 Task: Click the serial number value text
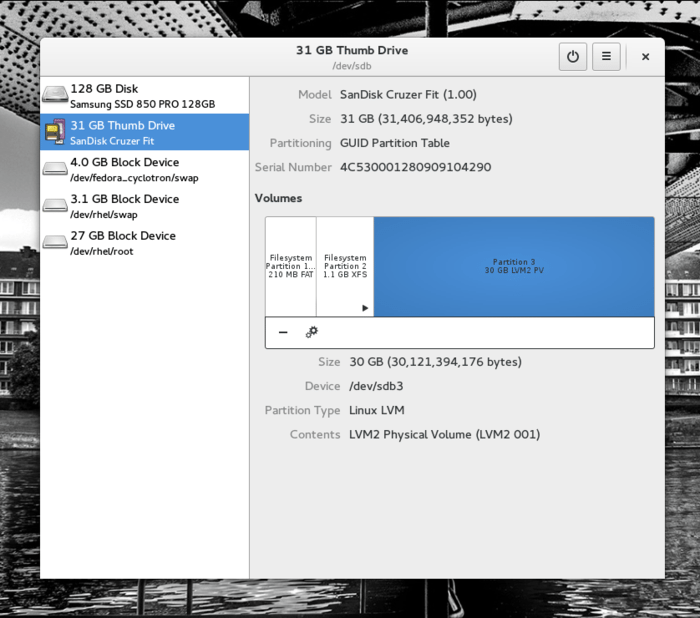415,167
